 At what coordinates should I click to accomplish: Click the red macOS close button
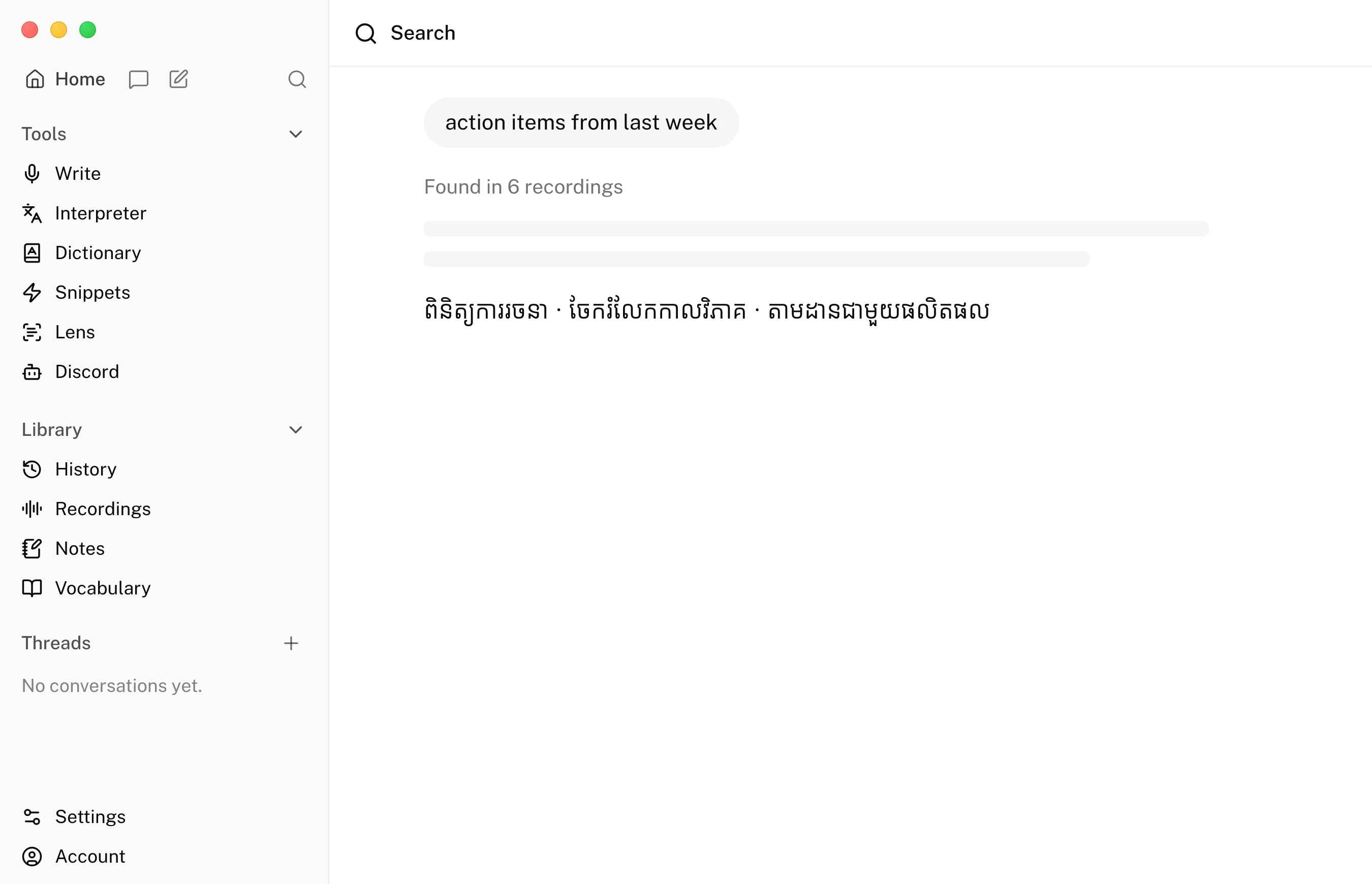point(30,30)
